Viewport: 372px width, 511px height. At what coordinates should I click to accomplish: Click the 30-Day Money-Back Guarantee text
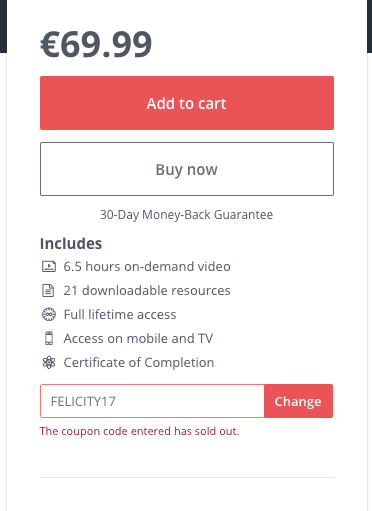[x=187, y=215]
